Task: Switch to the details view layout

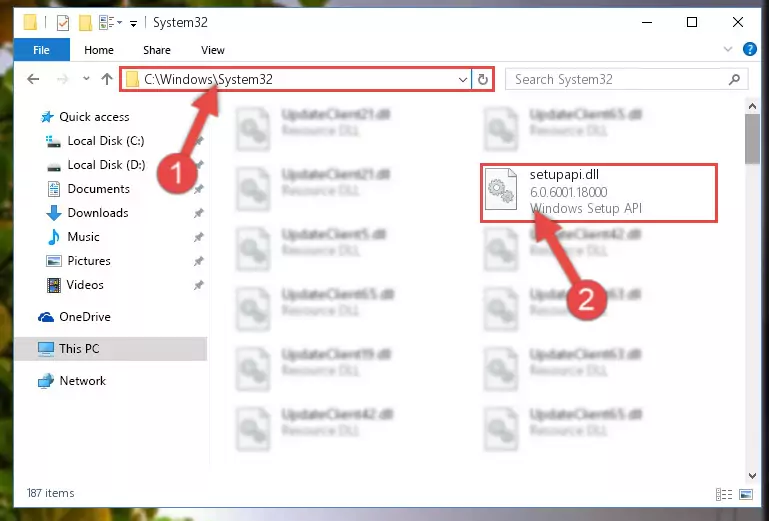Action: [x=724, y=494]
